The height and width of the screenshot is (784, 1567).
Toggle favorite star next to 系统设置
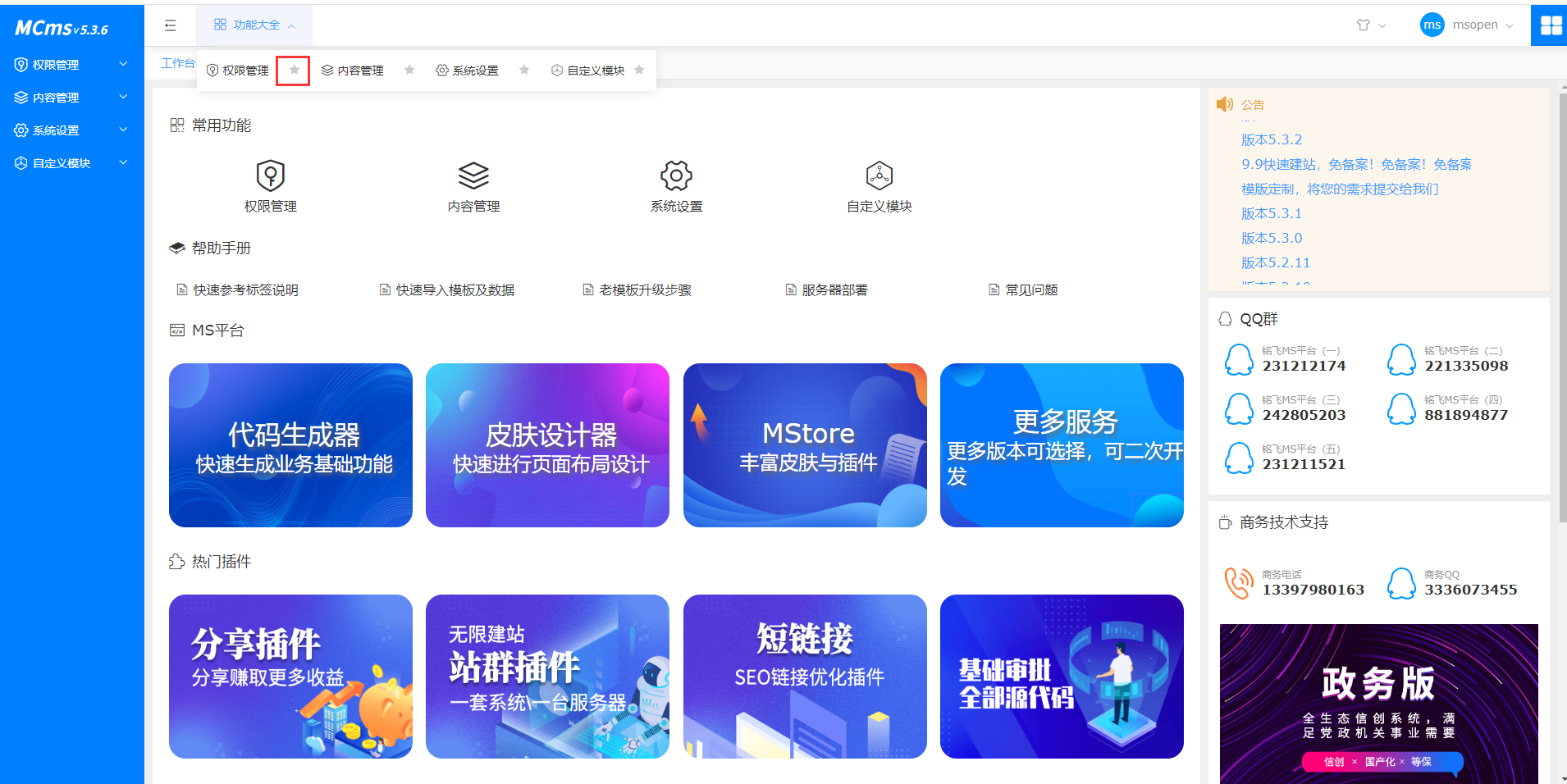[x=524, y=71]
